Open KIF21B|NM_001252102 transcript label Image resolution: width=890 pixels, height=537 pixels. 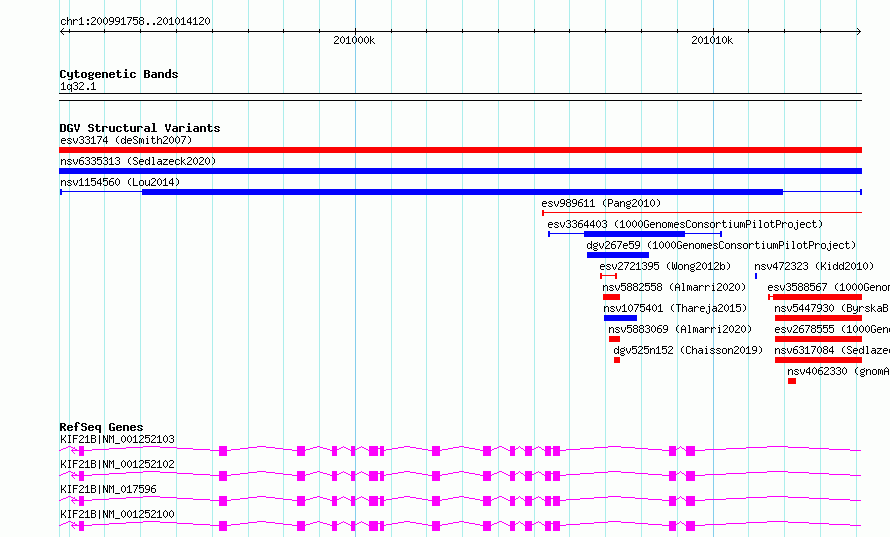point(117,464)
